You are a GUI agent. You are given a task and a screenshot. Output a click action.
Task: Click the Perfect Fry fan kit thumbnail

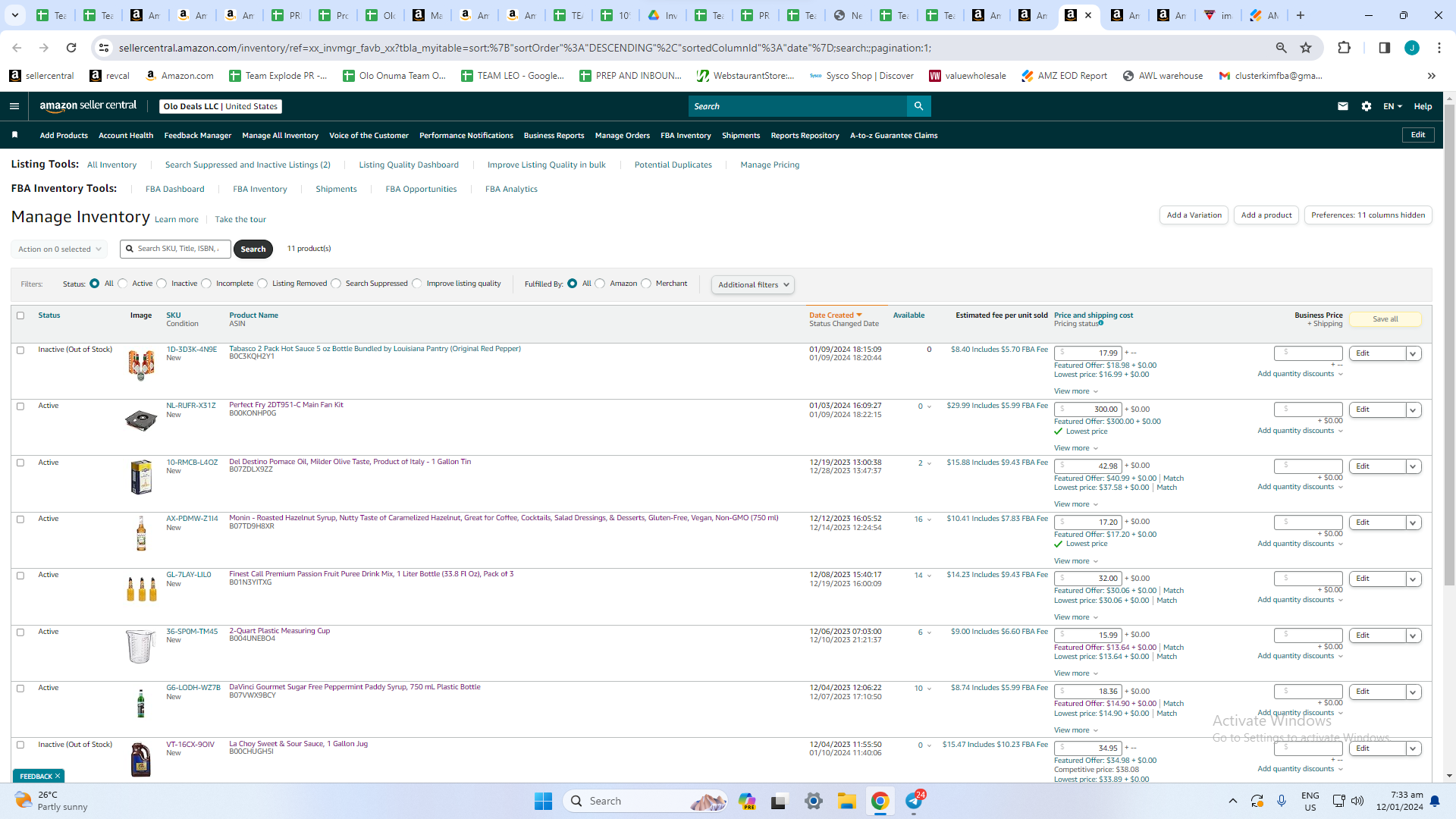click(x=141, y=420)
